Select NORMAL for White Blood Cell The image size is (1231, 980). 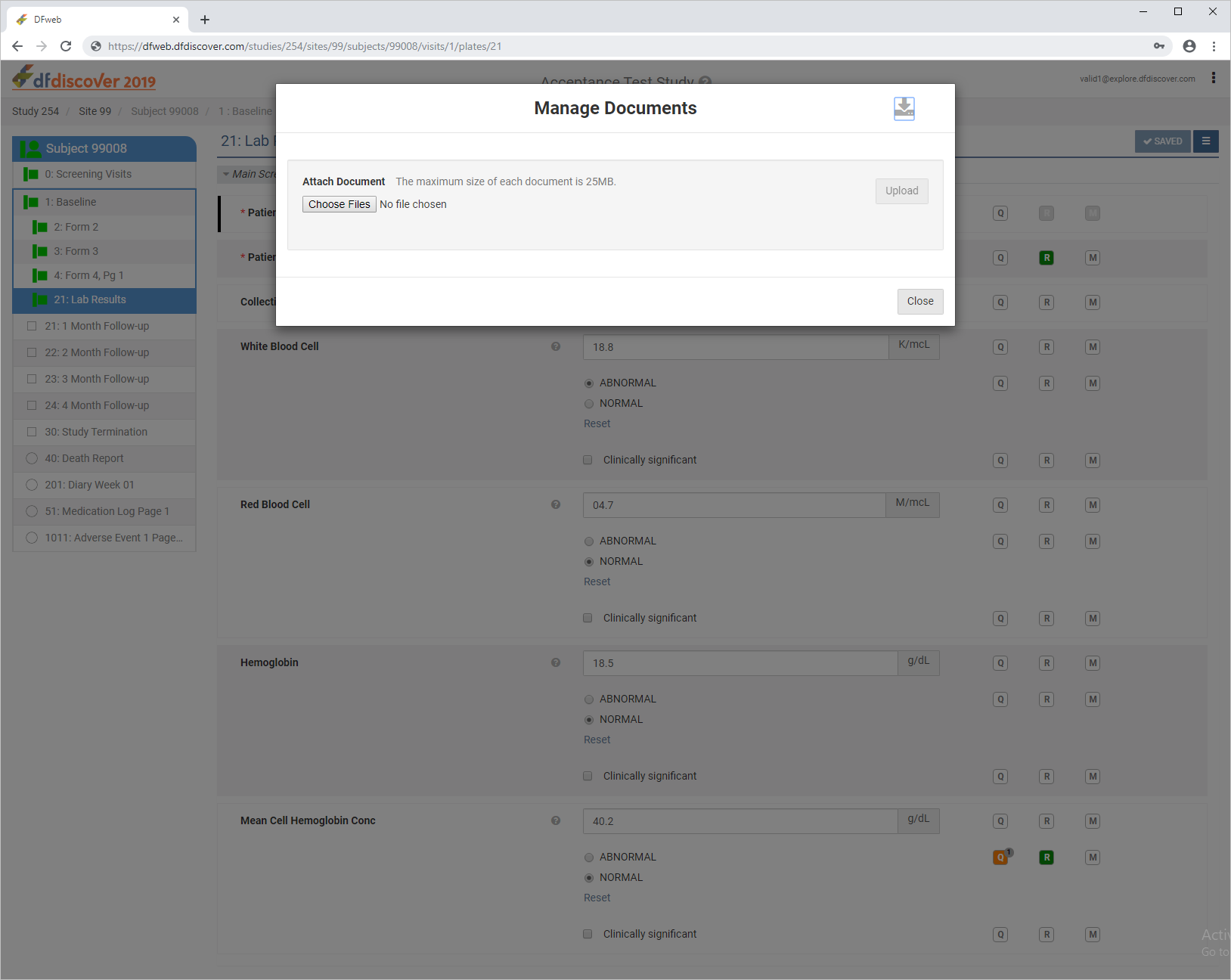click(x=589, y=404)
